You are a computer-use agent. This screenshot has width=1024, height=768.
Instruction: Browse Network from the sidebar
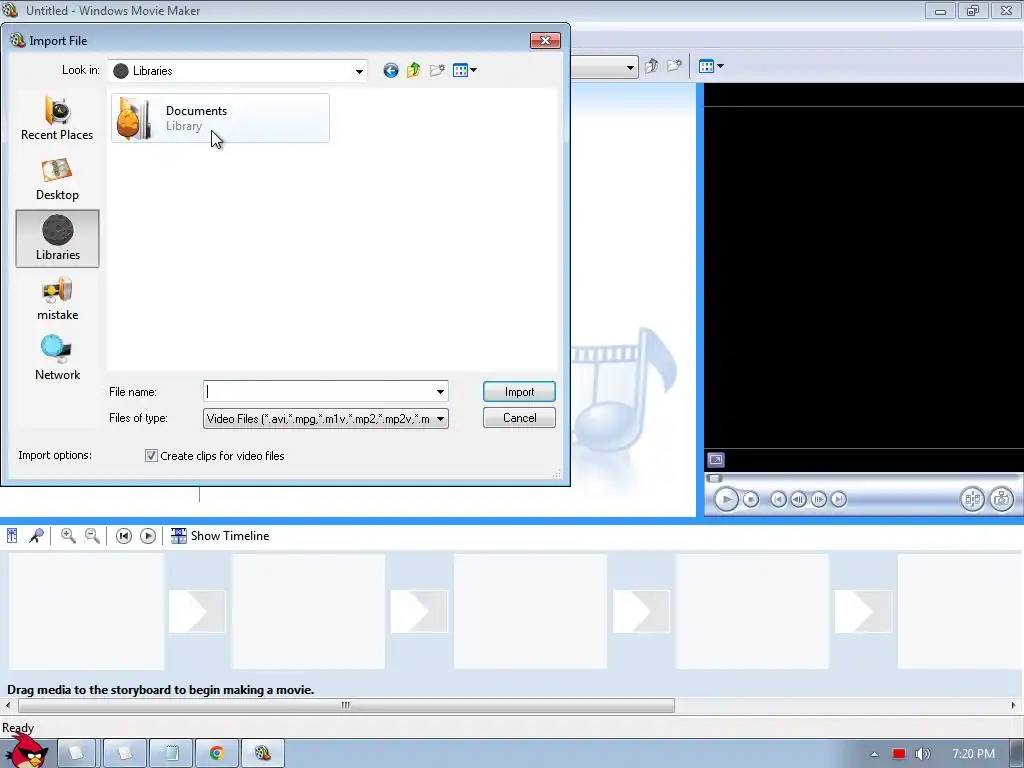click(x=57, y=358)
